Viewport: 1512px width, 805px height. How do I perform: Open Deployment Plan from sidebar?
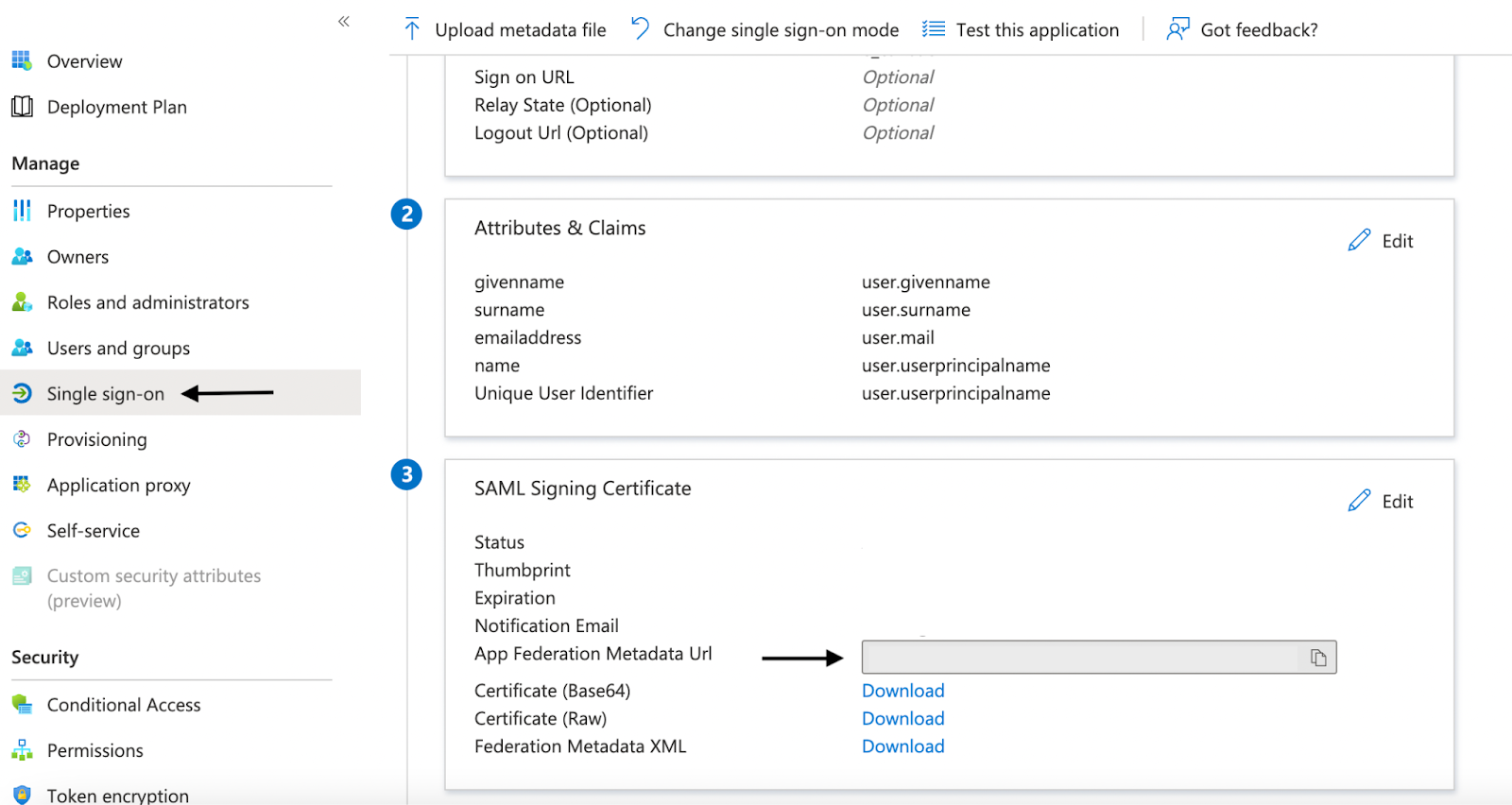(x=116, y=107)
